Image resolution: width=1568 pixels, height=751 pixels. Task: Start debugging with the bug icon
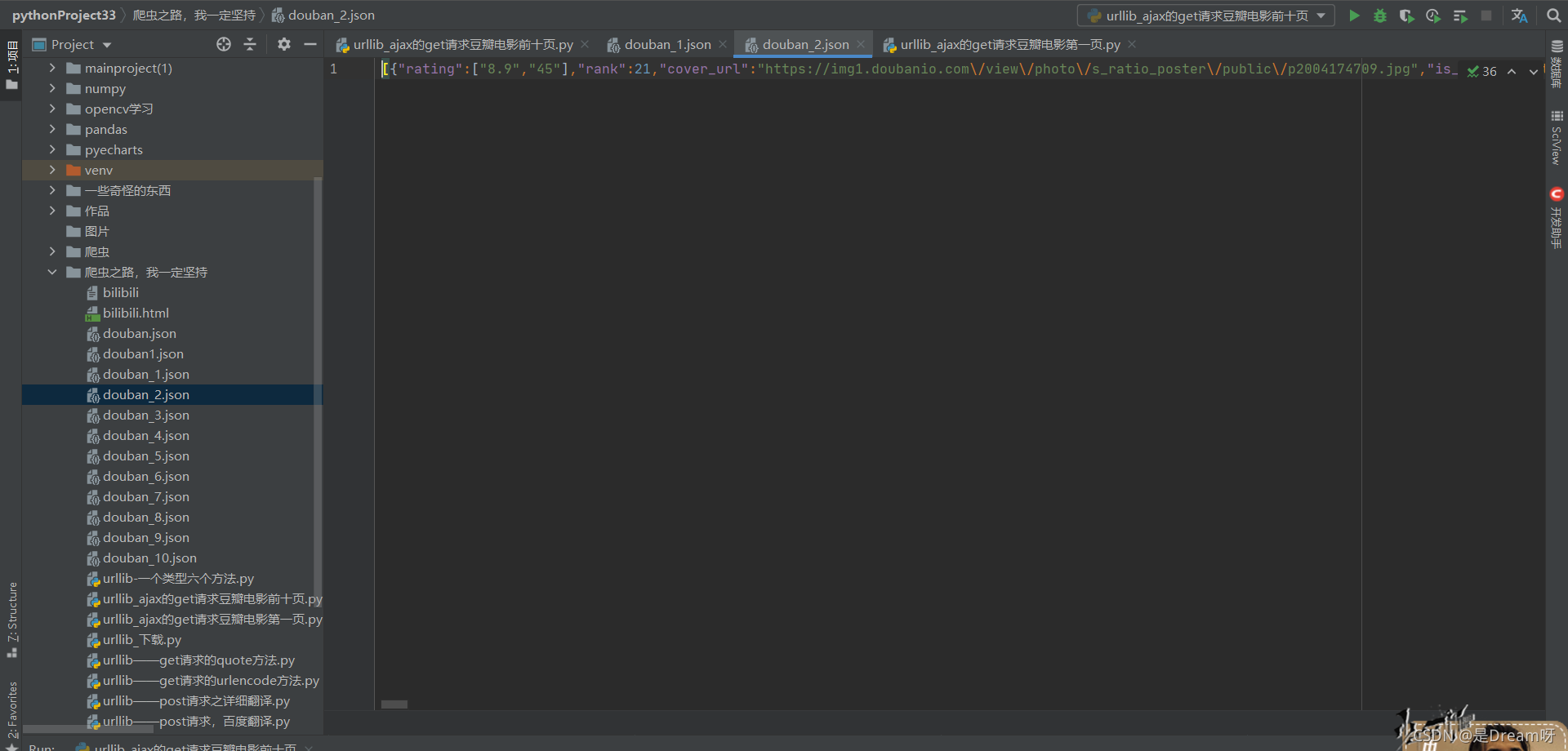pyautogui.click(x=1380, y=16)
